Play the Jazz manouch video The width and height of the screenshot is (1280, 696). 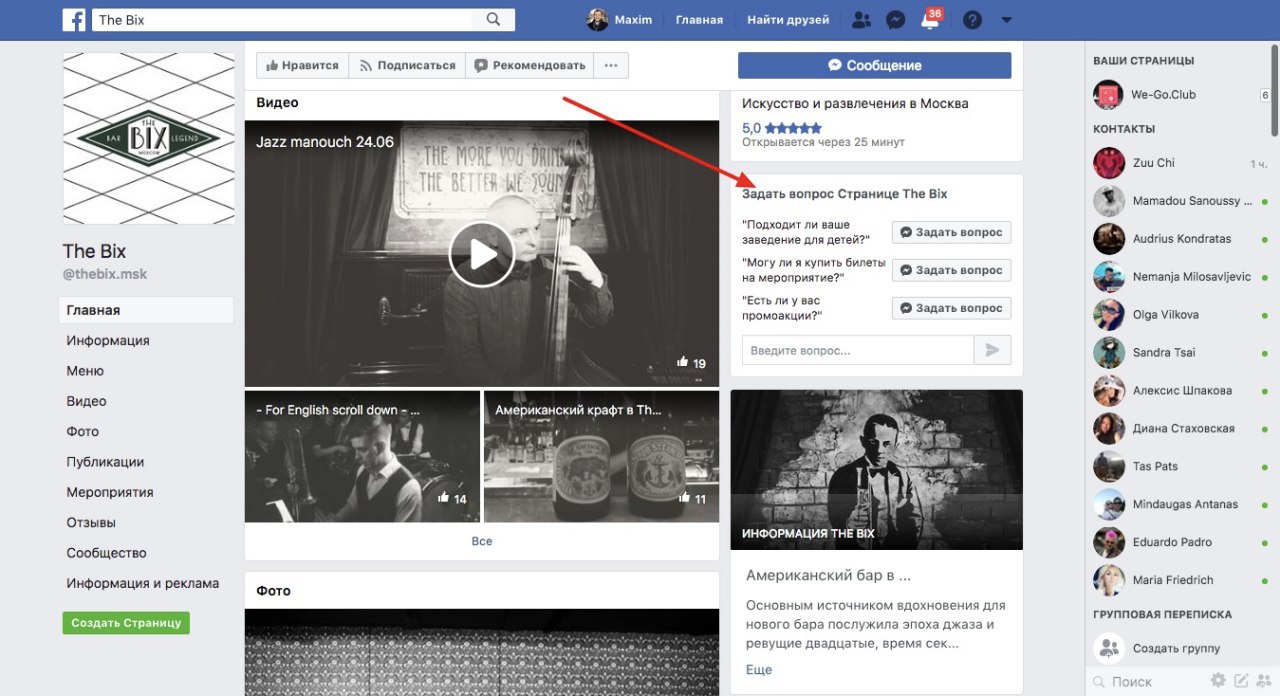[x=481, y=254]
